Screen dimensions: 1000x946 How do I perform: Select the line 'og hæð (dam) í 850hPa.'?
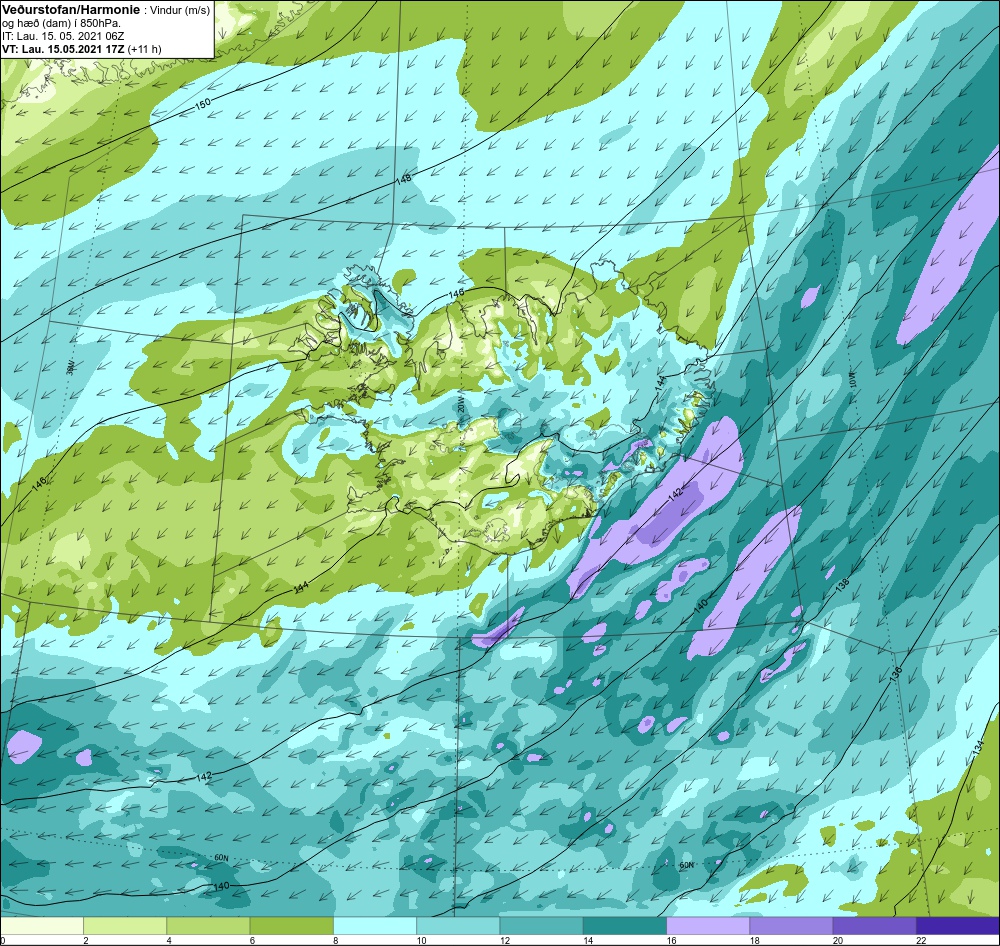click(62, 23)
